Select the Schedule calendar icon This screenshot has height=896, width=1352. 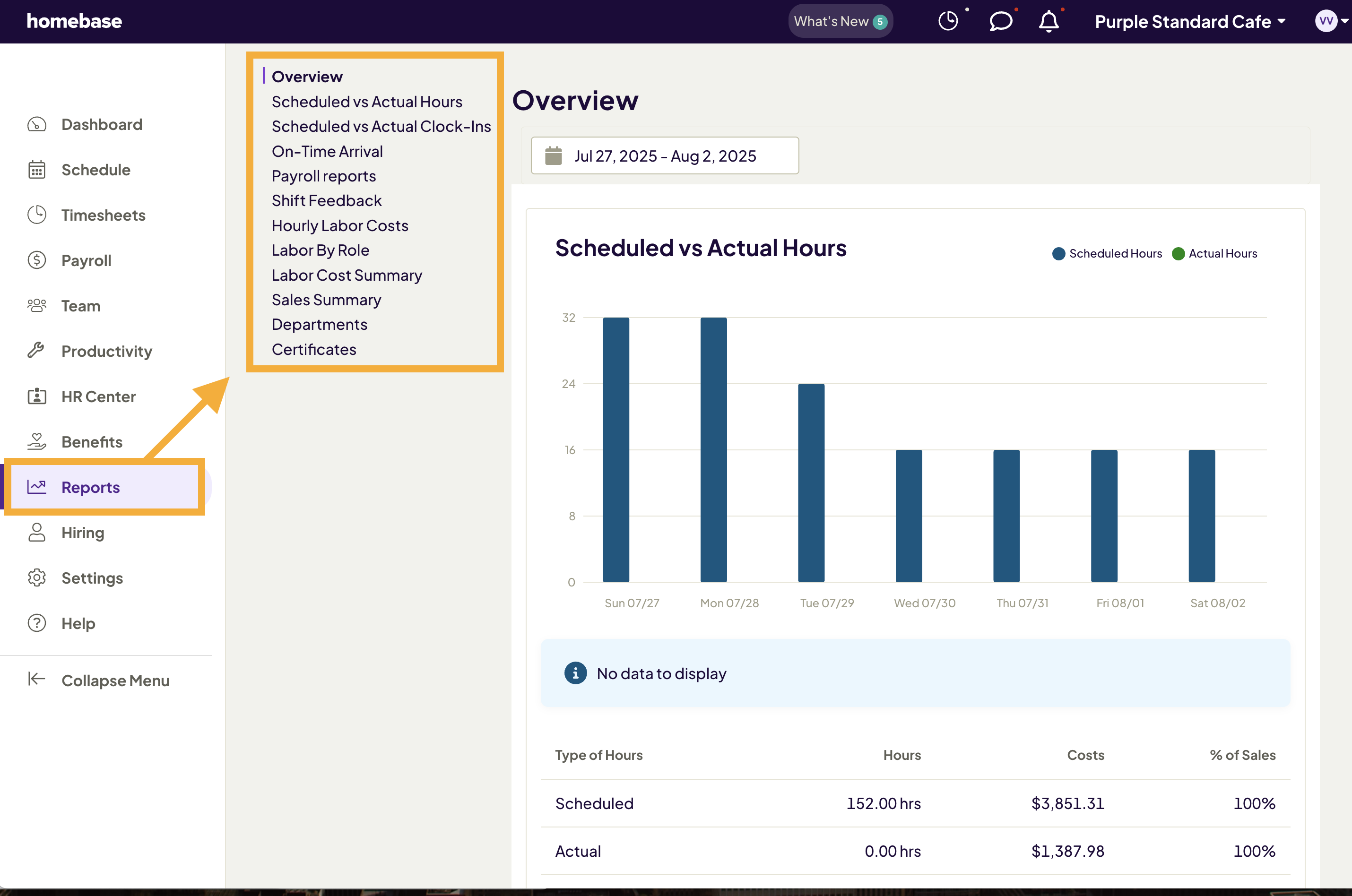(x=36, y=169)
